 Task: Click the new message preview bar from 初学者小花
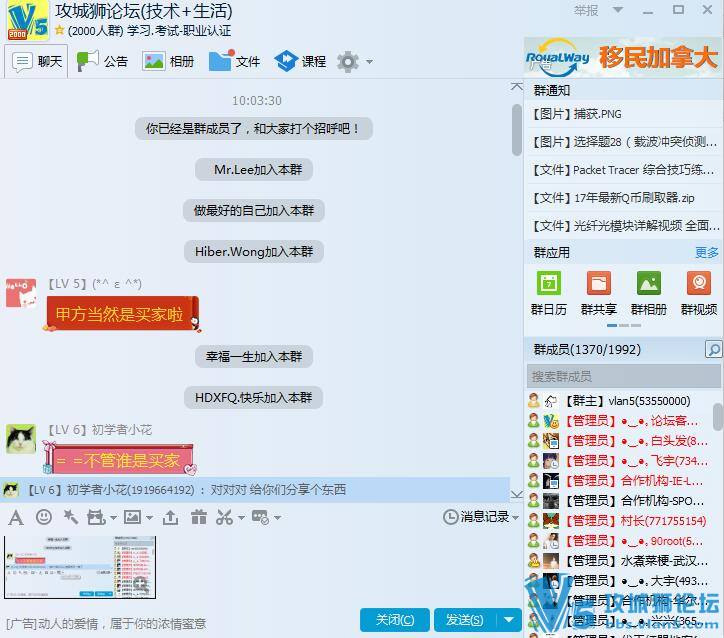255,489
